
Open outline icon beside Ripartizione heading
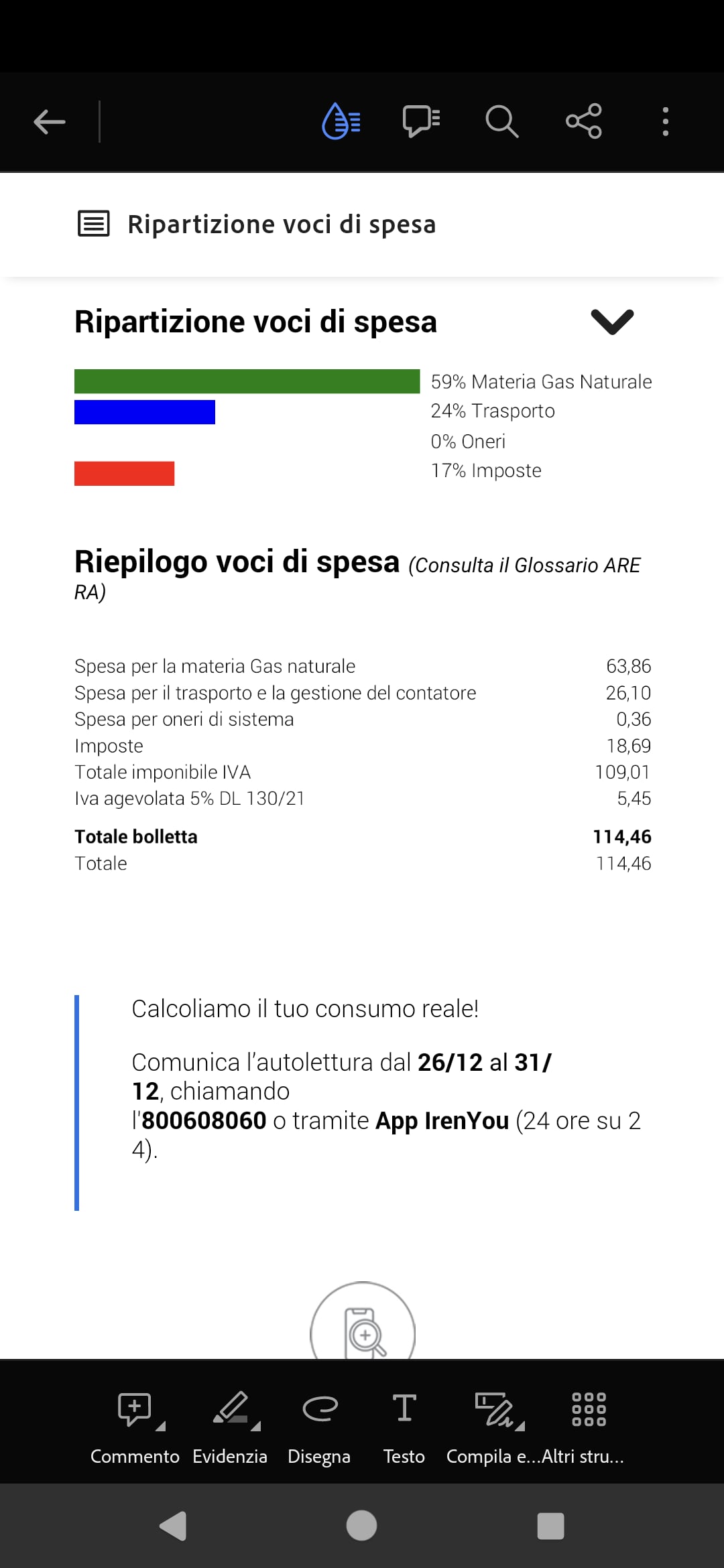(x=94, y=224)
